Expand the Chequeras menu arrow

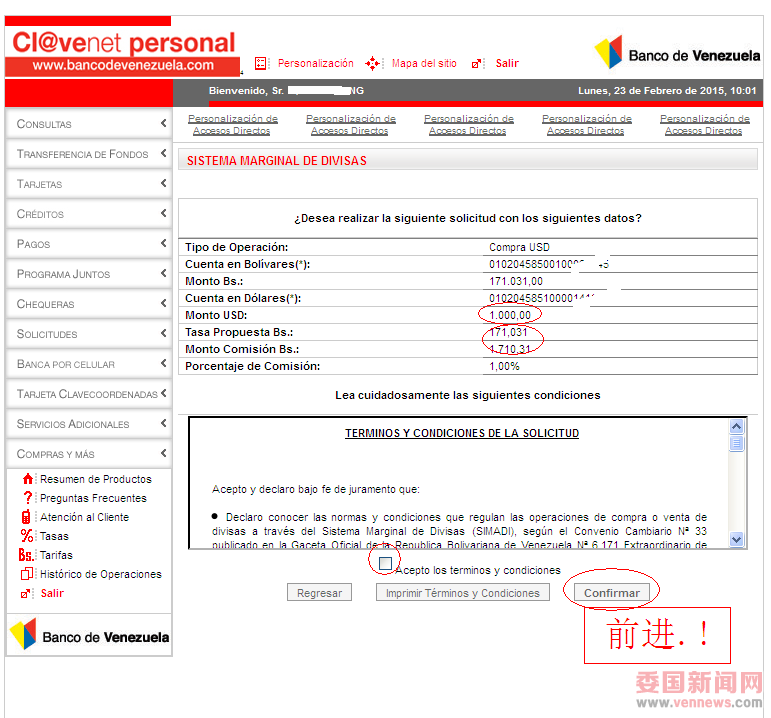[164, 303]
